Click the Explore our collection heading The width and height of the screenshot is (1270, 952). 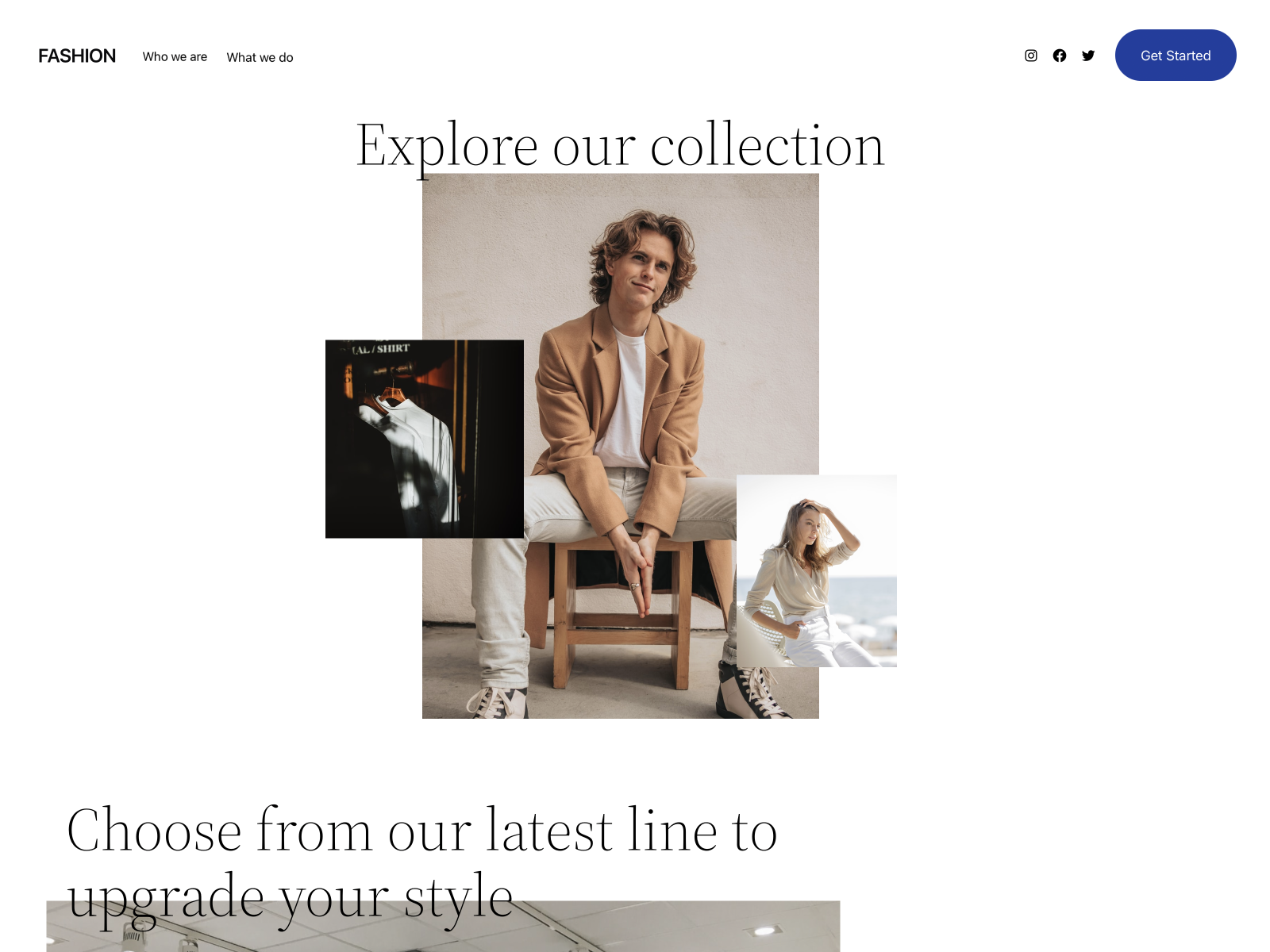[620, 145]
